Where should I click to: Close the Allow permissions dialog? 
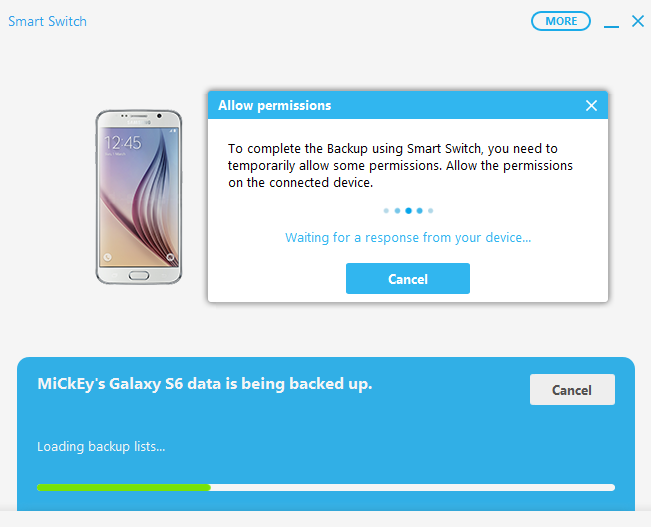tap(591, 105)
